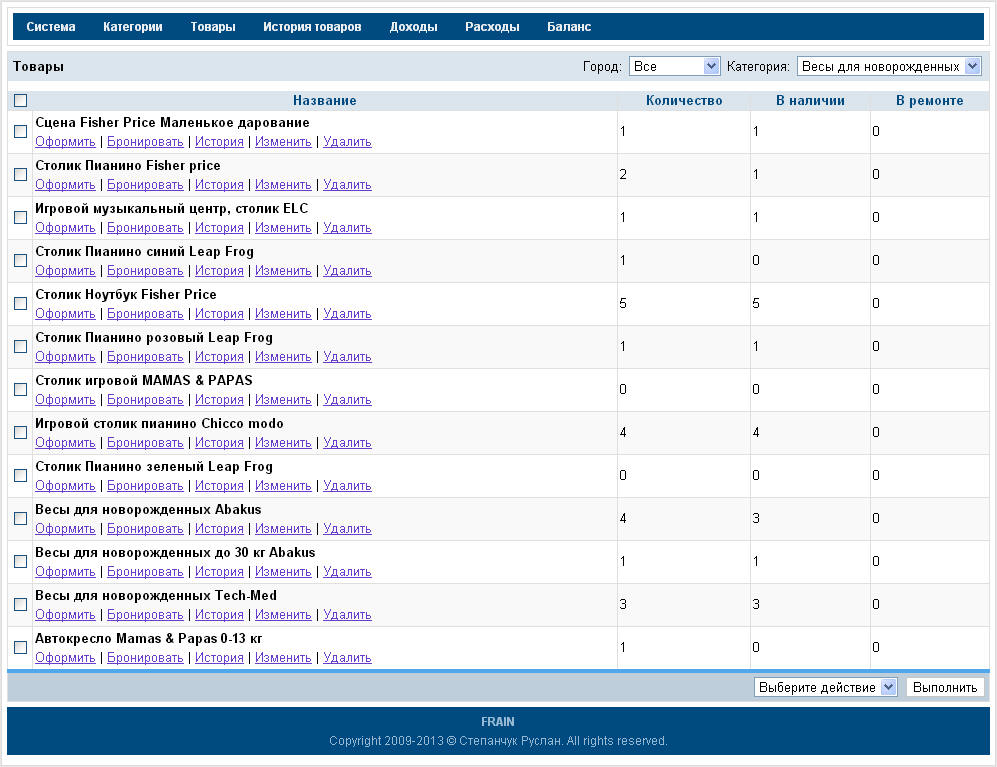997x767 pixels.
Task: Open История for Весы для новорожденных Abakus
Action: pyautogui.click(x=219, y=529)
